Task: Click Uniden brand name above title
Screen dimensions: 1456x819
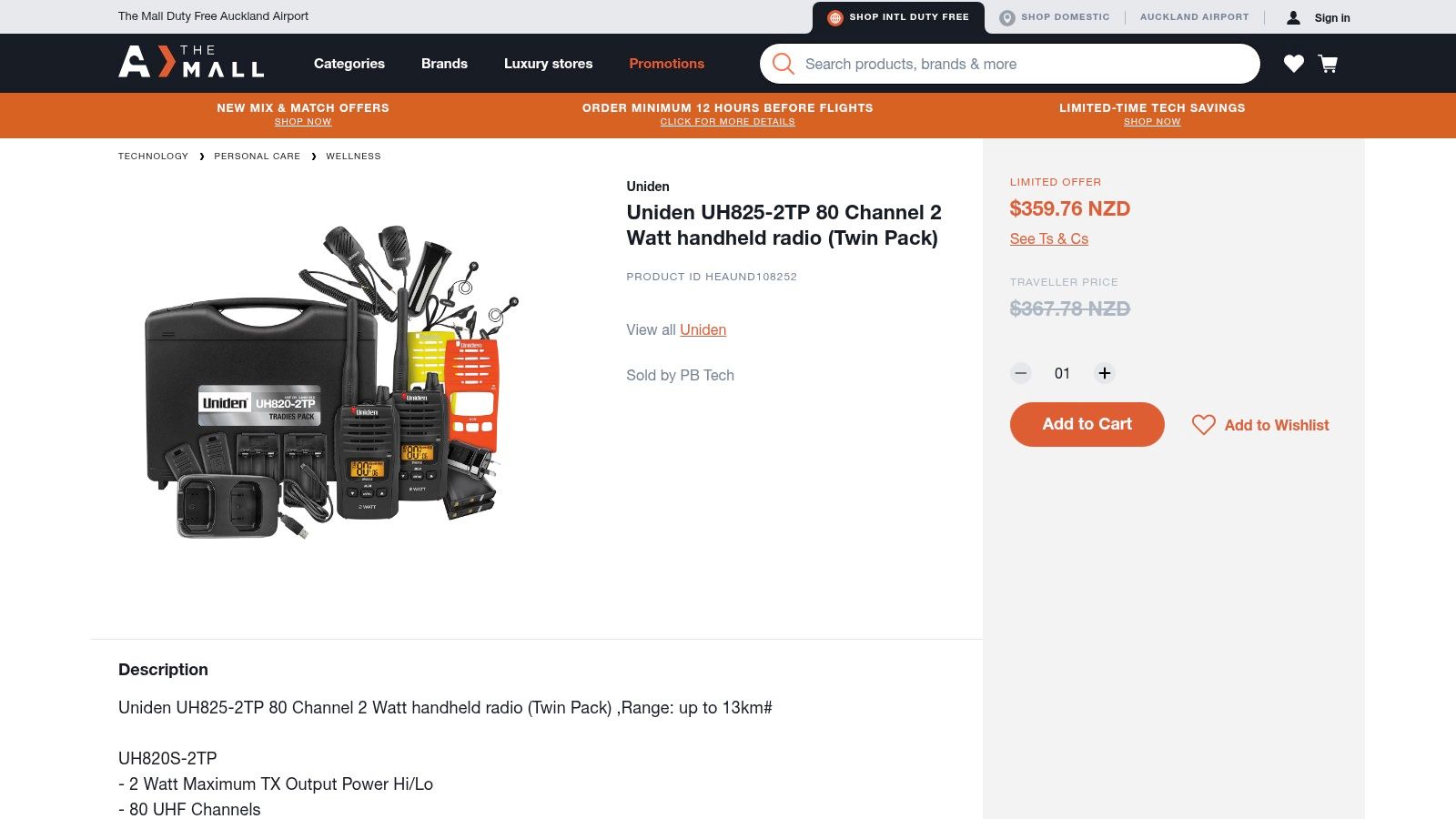Action: tap(647, 187)
